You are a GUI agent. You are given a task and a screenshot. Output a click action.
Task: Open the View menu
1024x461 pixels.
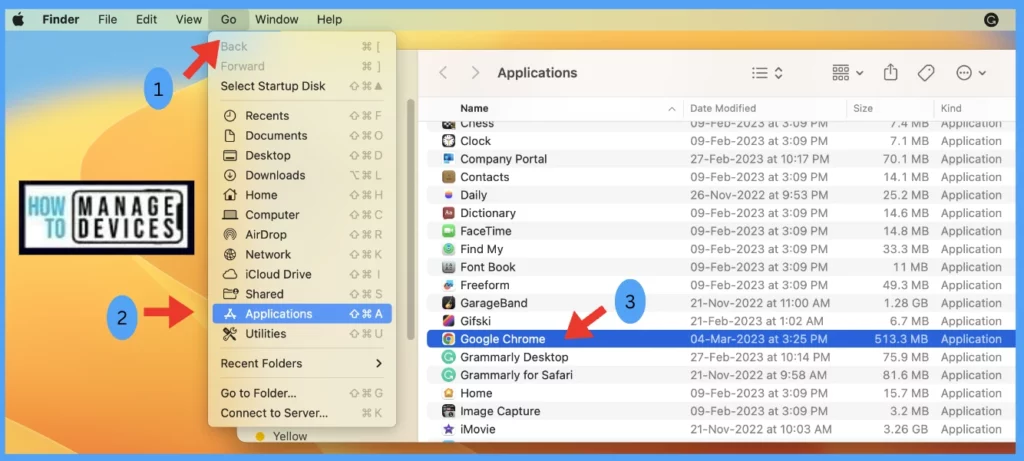pos(188,20)
